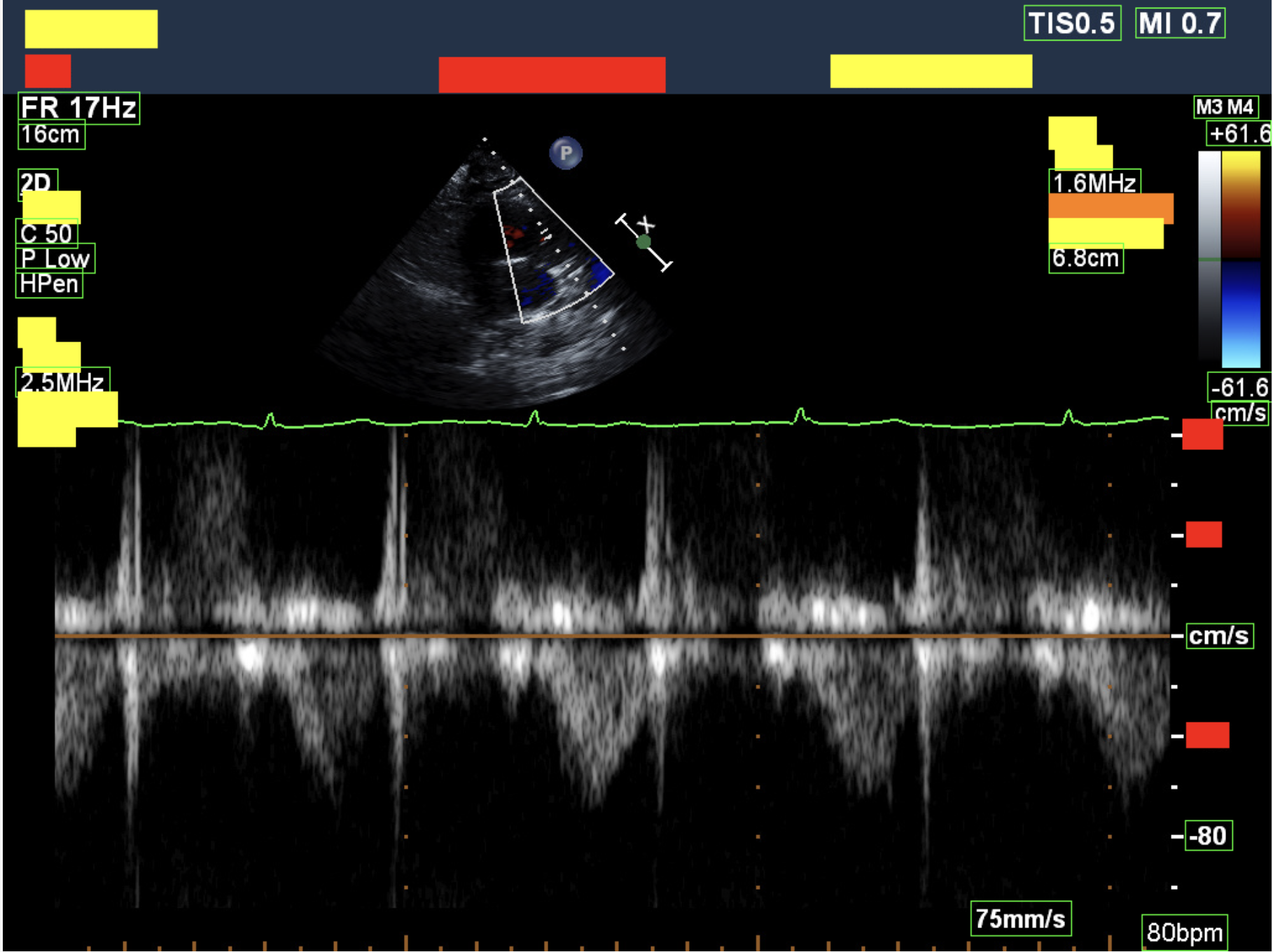Open the M3 M4 transducer selector
This screenshot has width=1273, height=952.
pyautogui.click(x=1225, y=108)
